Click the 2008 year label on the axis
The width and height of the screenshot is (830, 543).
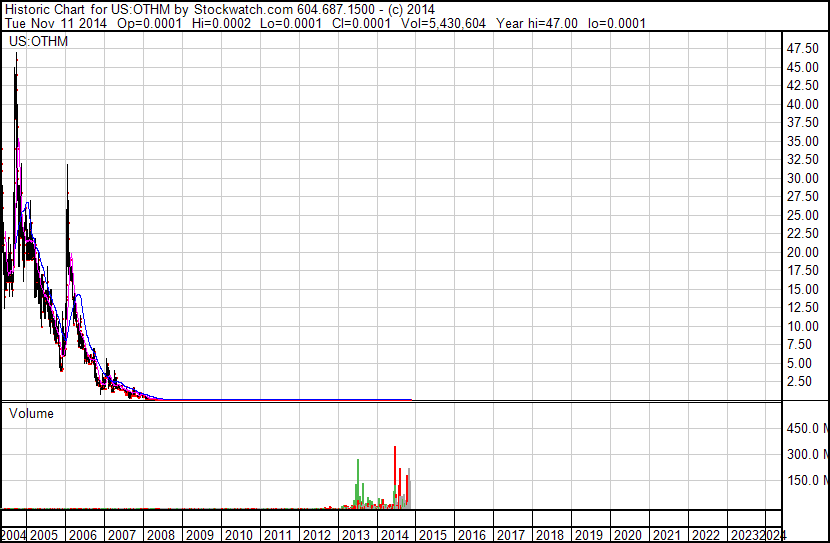161,535
